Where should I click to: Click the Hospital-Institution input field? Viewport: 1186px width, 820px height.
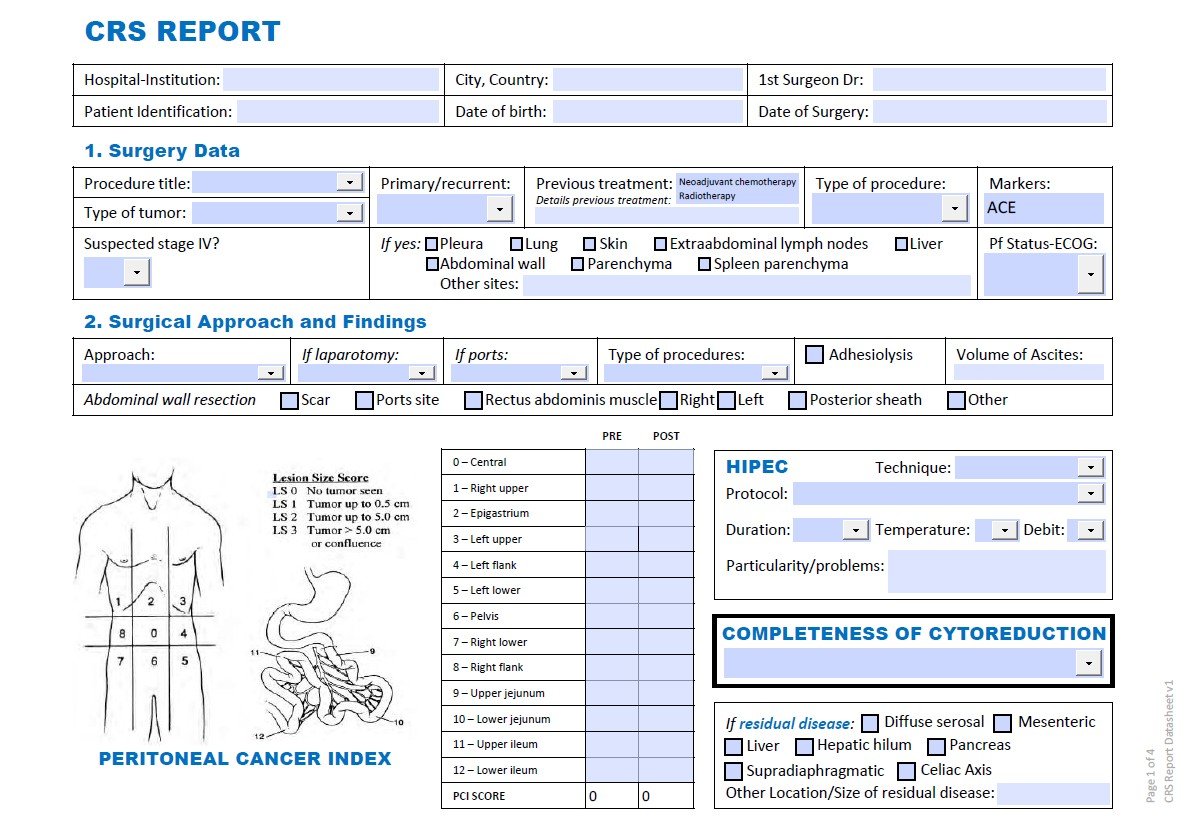pos(331,80)
